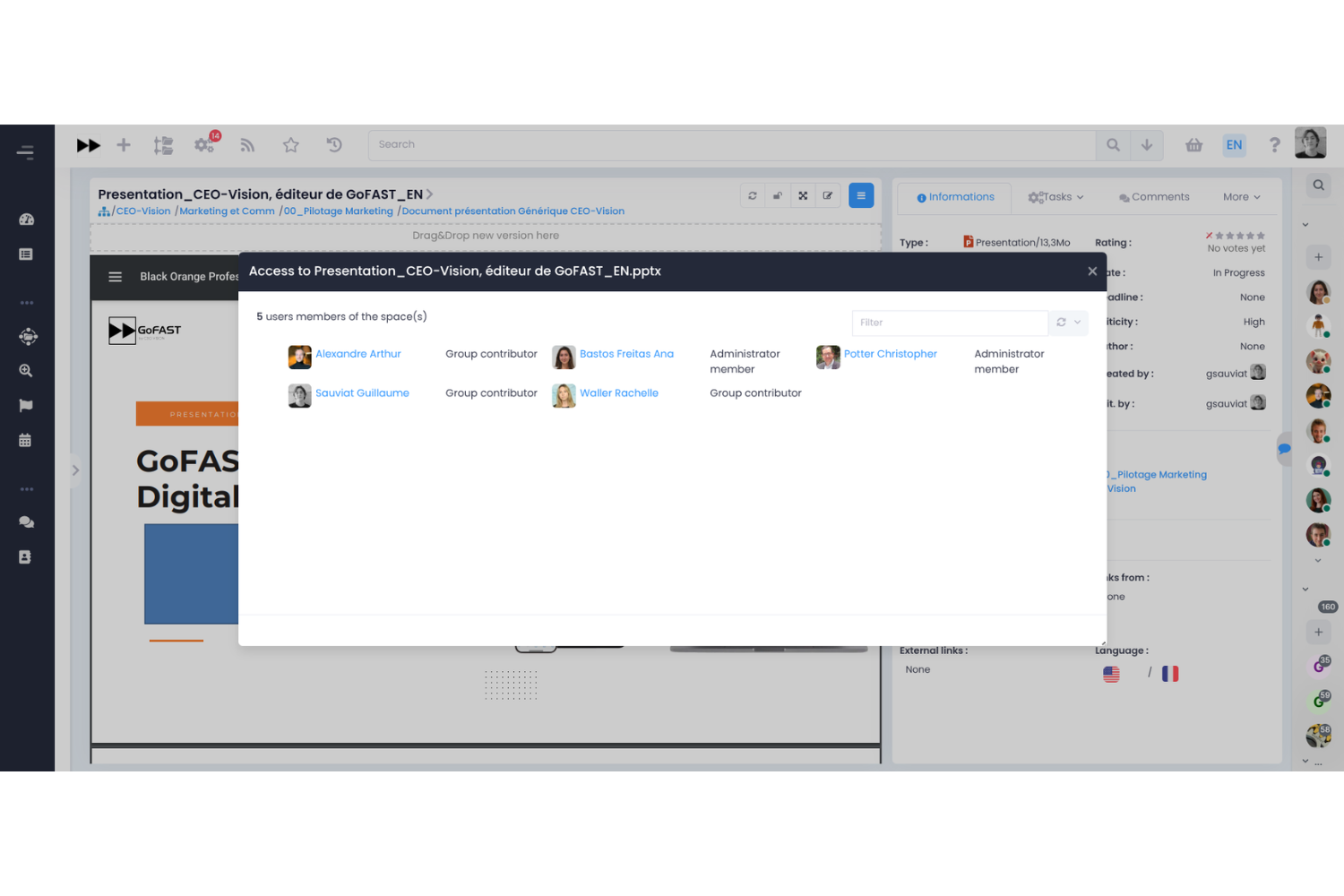Open the create new content plus icon

pos(124,145)
